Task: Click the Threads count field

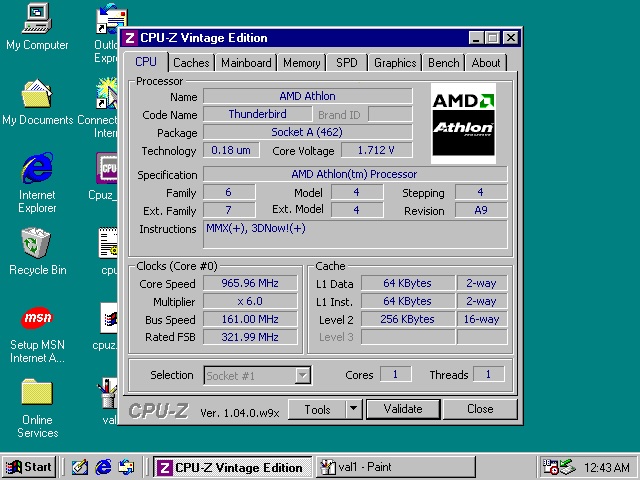Action: [x=489, y=374]
